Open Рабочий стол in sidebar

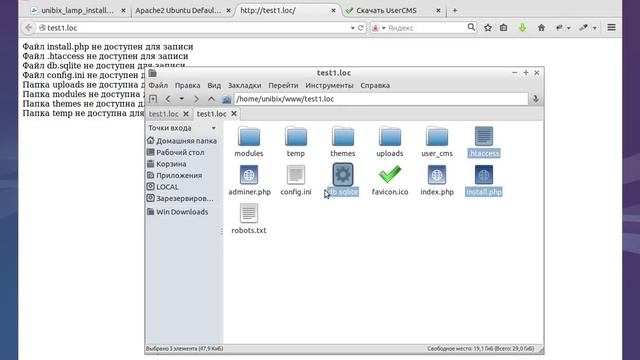[176, 152]
